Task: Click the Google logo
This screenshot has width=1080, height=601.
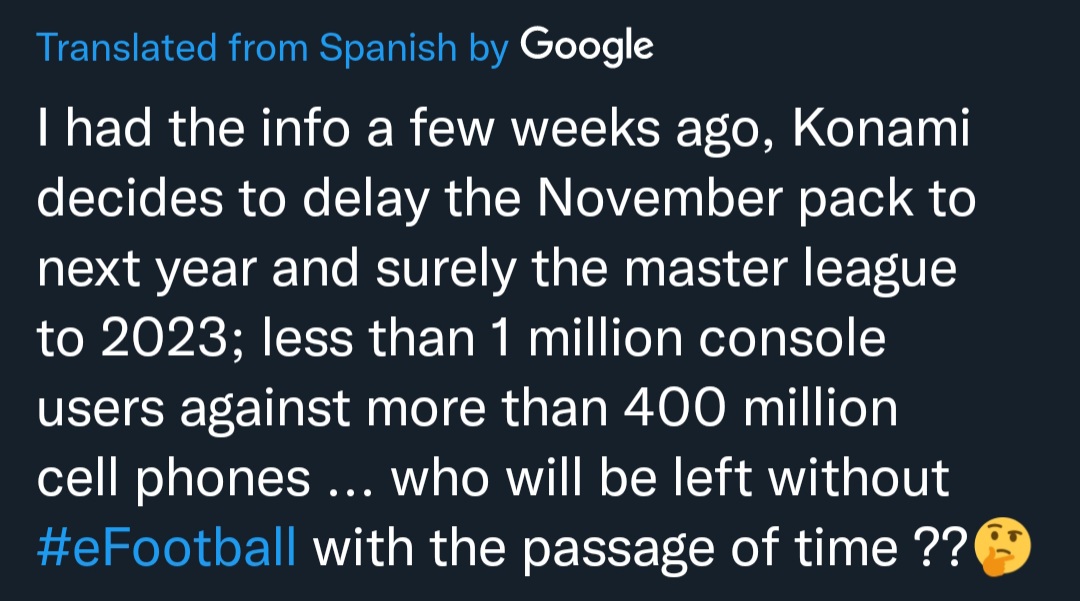Action: click(x=587, y=45)
